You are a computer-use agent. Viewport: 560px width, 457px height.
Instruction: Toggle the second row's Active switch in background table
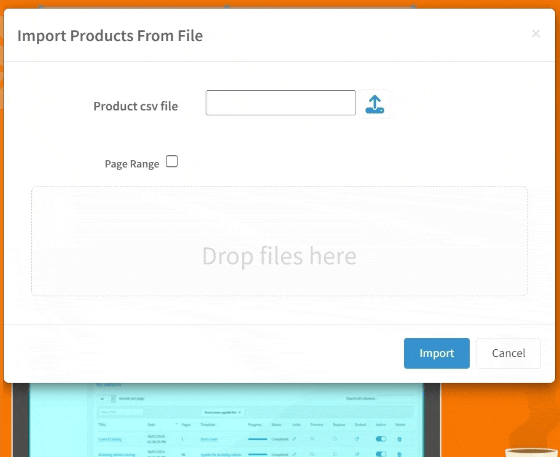pos(381,454)
